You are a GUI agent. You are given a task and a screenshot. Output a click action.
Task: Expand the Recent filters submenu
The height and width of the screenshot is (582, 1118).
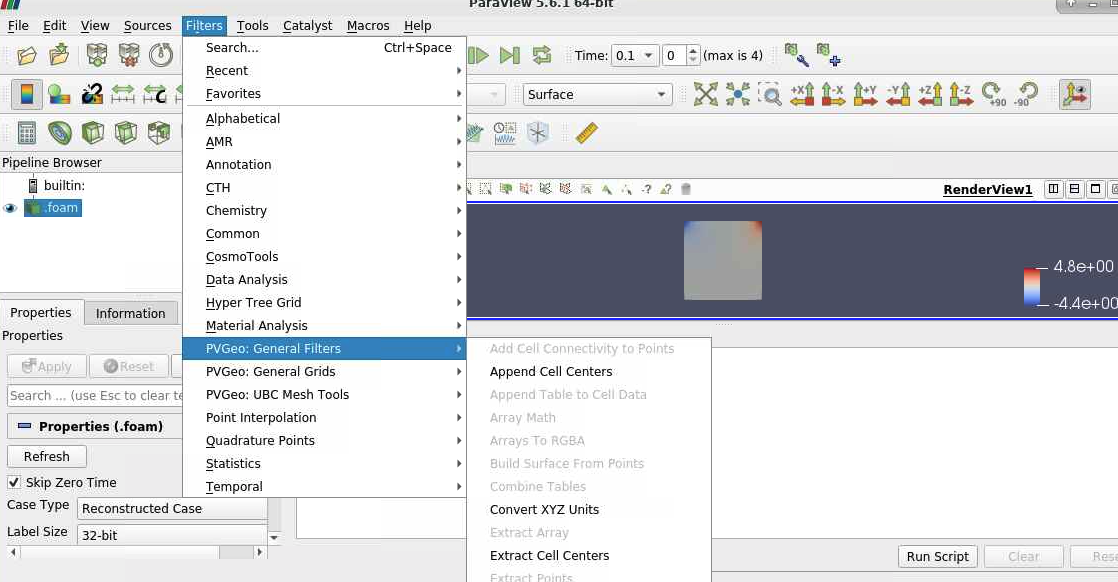[x=324, y=71]
